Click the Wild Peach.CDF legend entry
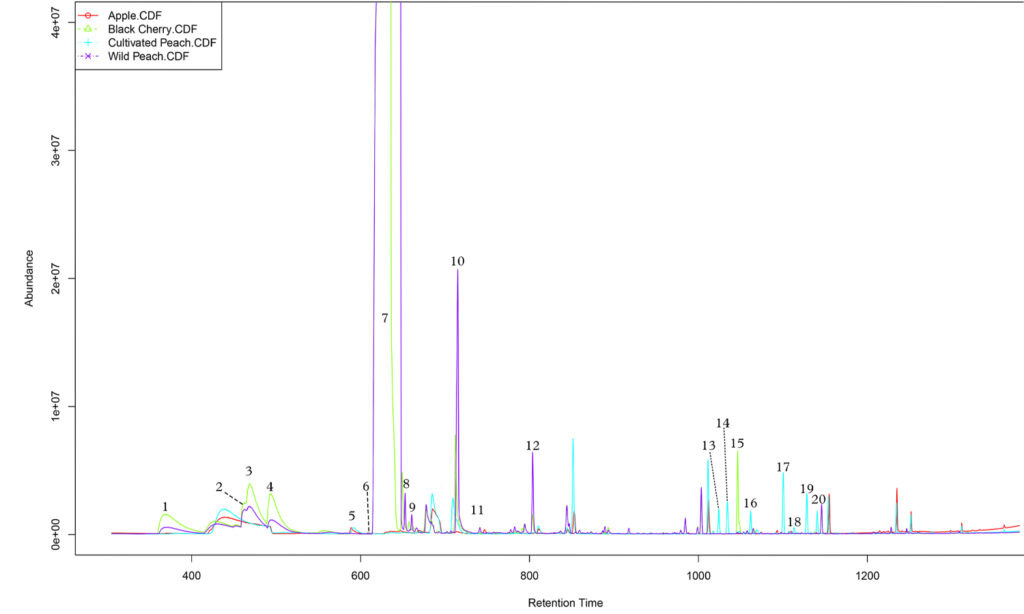This screenshot has height=614, width=1024. coord(148,57)
